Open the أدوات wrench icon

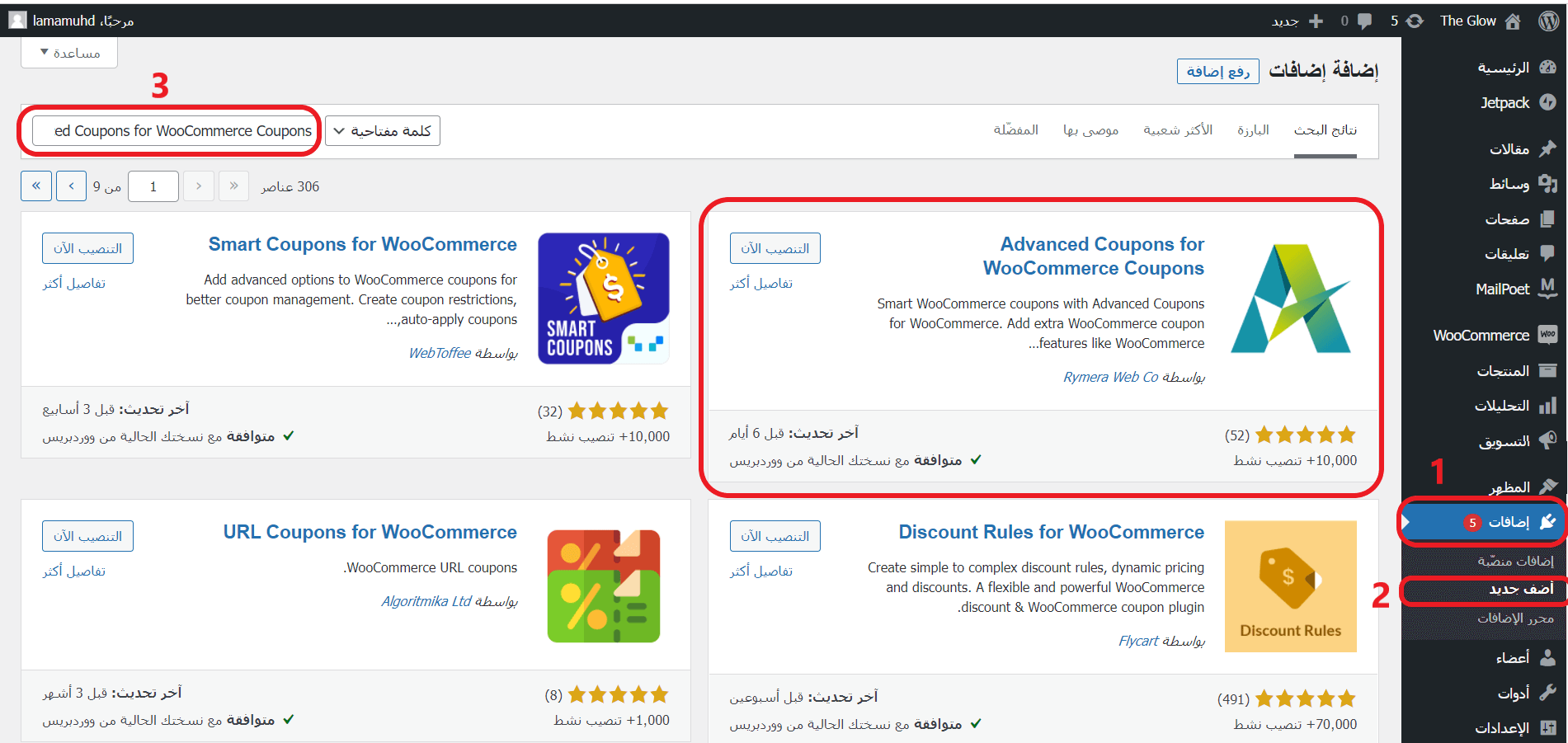pos(1548,692)
